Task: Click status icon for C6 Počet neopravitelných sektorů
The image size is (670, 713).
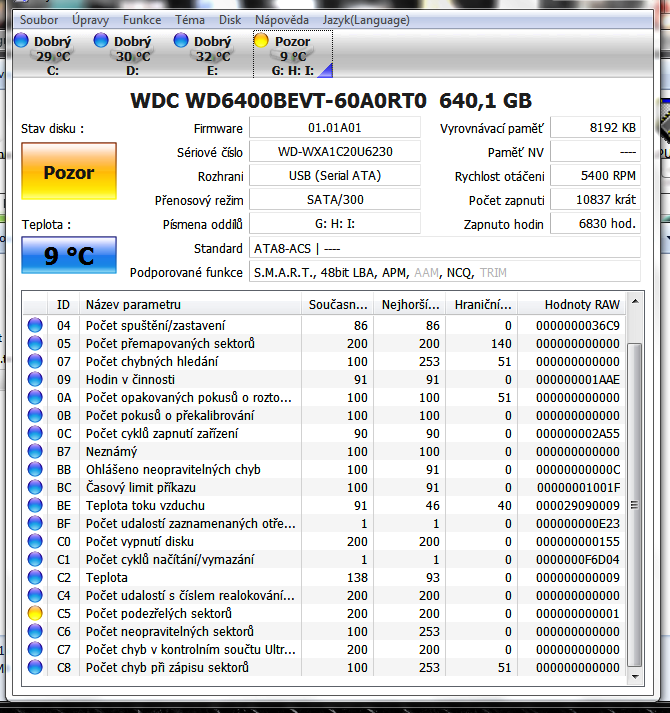Action: tap(35, 631)
